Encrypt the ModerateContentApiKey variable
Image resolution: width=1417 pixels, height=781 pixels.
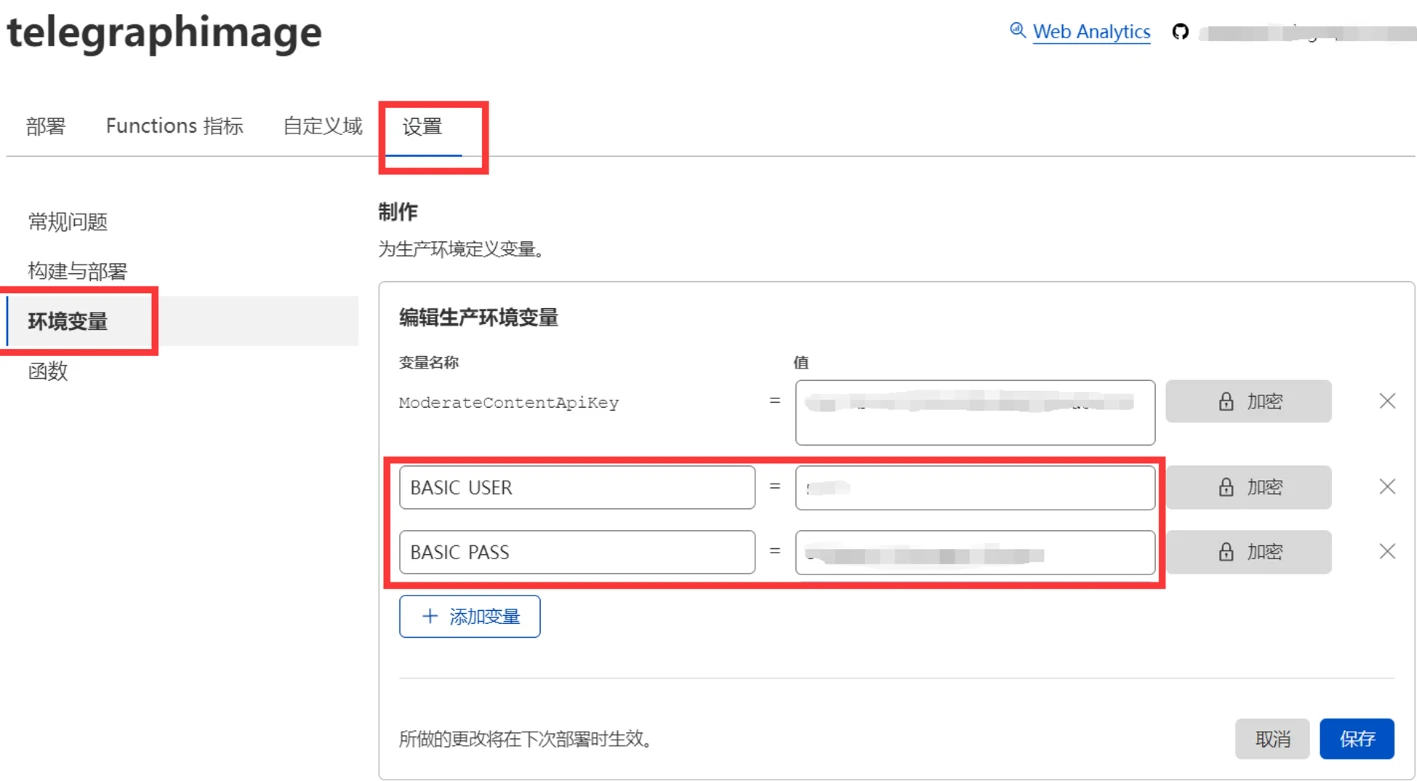(1248, 402)
